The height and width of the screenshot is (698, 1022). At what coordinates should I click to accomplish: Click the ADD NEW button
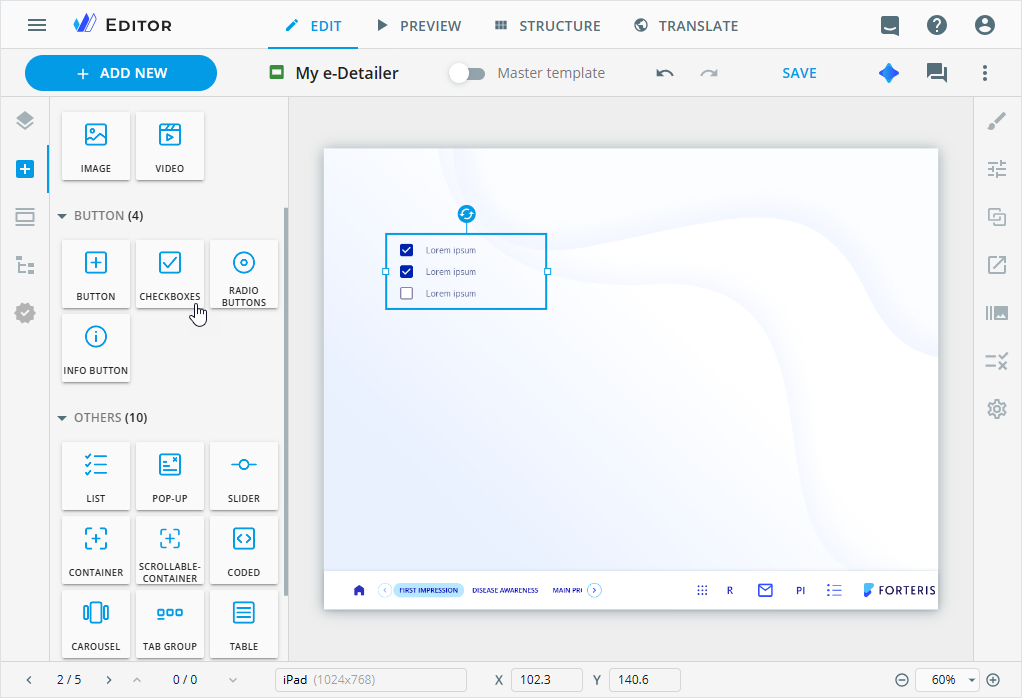point(121,73)
